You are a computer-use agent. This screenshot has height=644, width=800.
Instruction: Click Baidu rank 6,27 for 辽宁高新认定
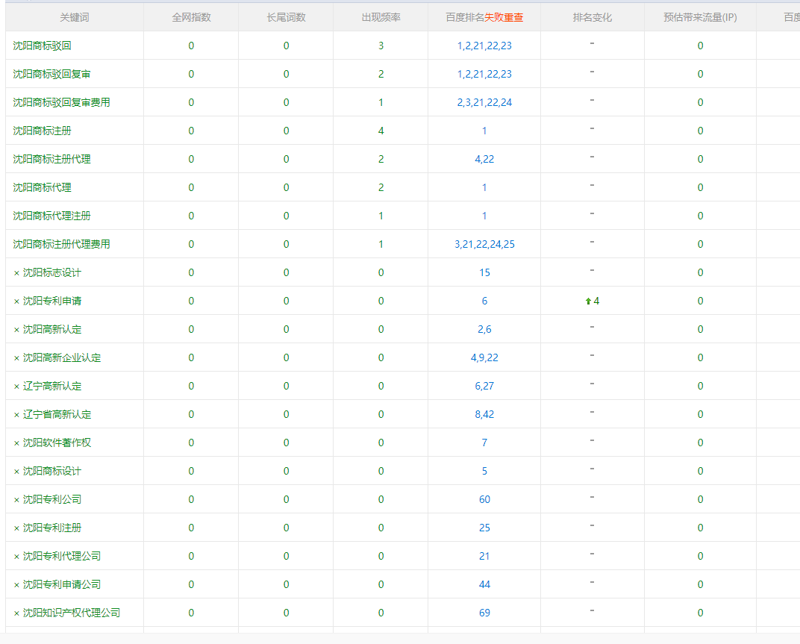coord(484,386)
